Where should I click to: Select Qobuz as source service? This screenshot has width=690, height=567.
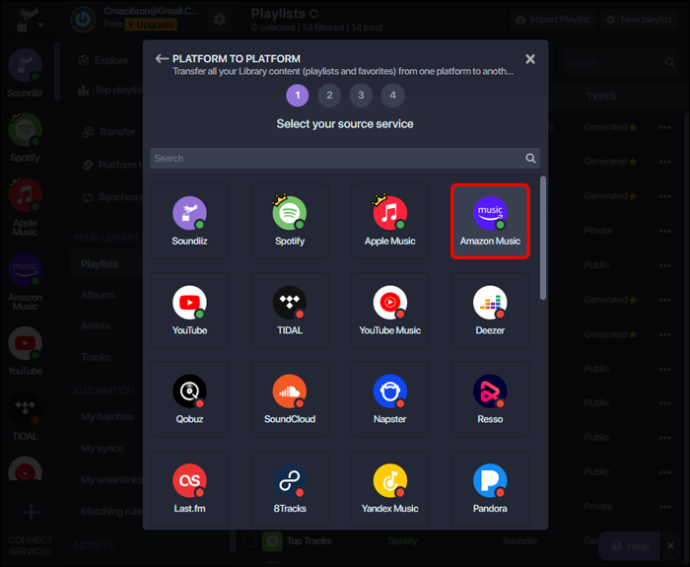(x=190, y=399)
